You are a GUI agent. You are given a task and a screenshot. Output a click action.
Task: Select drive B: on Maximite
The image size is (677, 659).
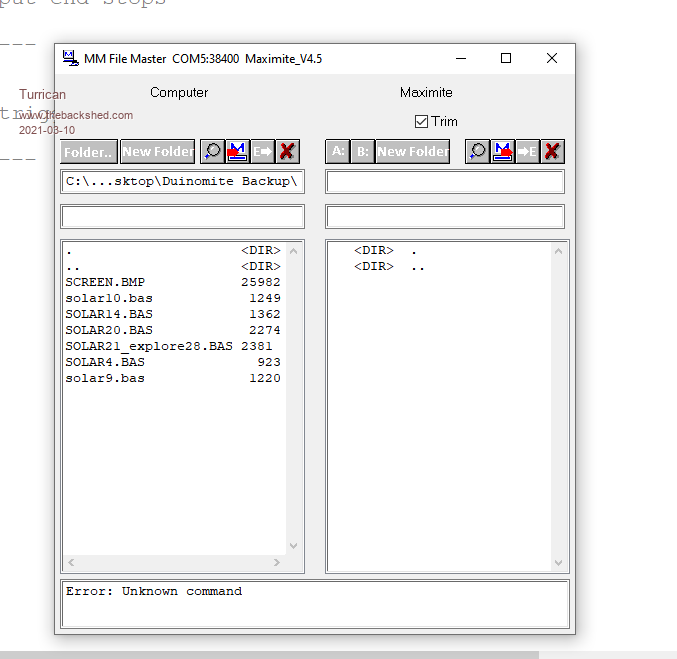pyautogui.click(x=362, y=151)
